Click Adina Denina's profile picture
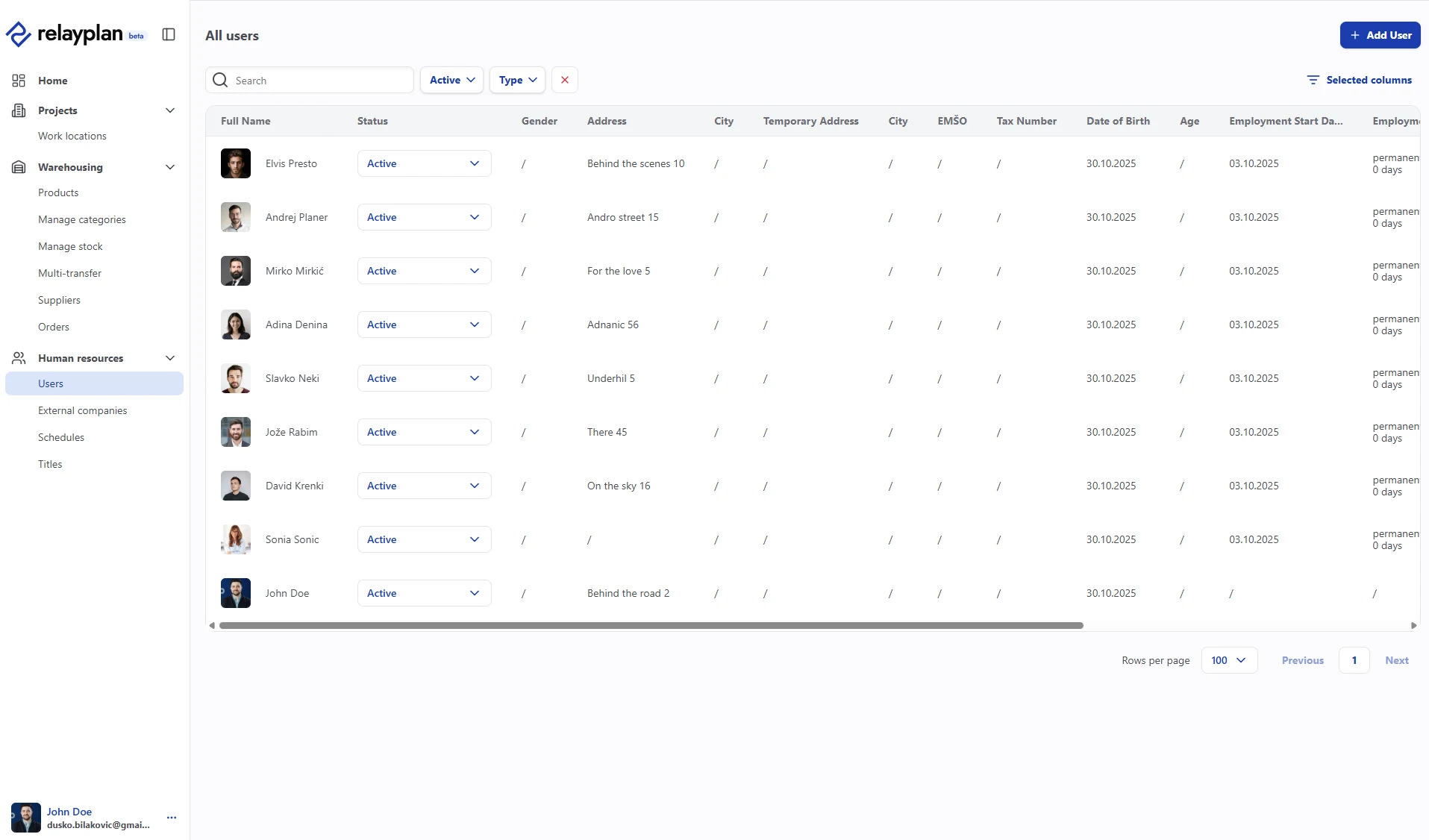The width and height of the screenshot is (1429, 840). [x=236, y=325]
